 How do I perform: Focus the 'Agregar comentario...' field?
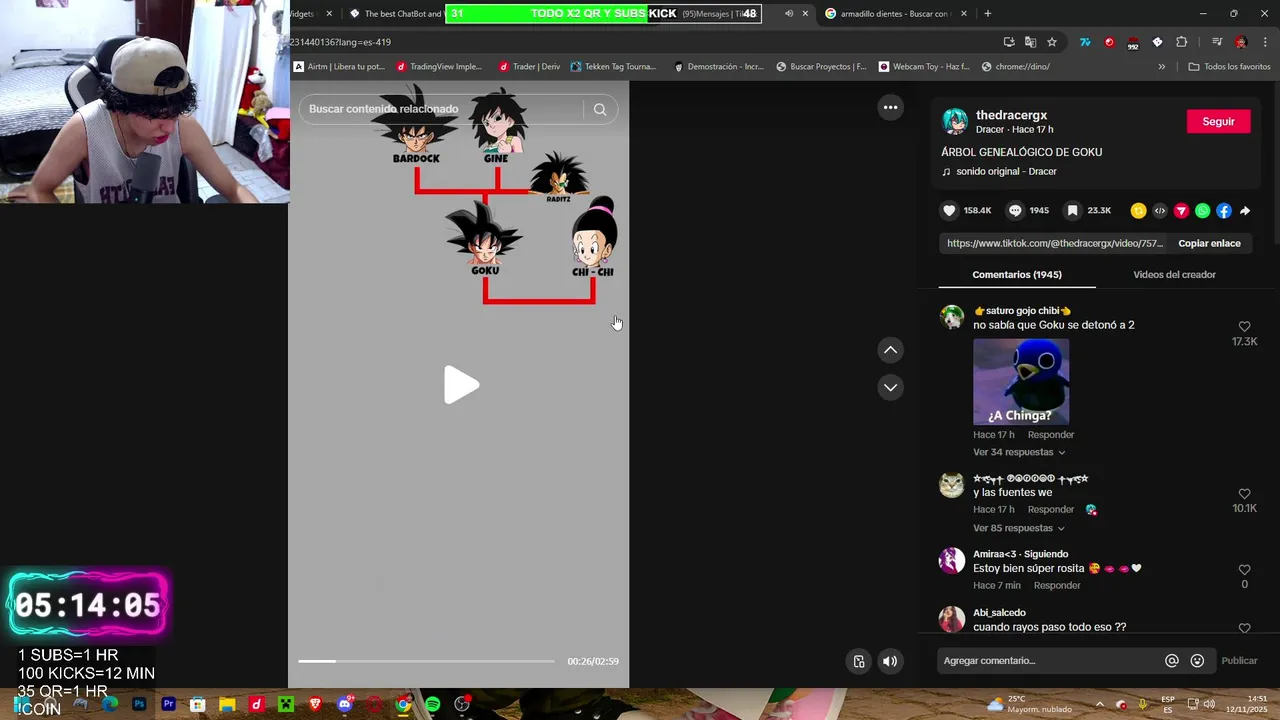pyautogui.click(x=1050, y=661)
